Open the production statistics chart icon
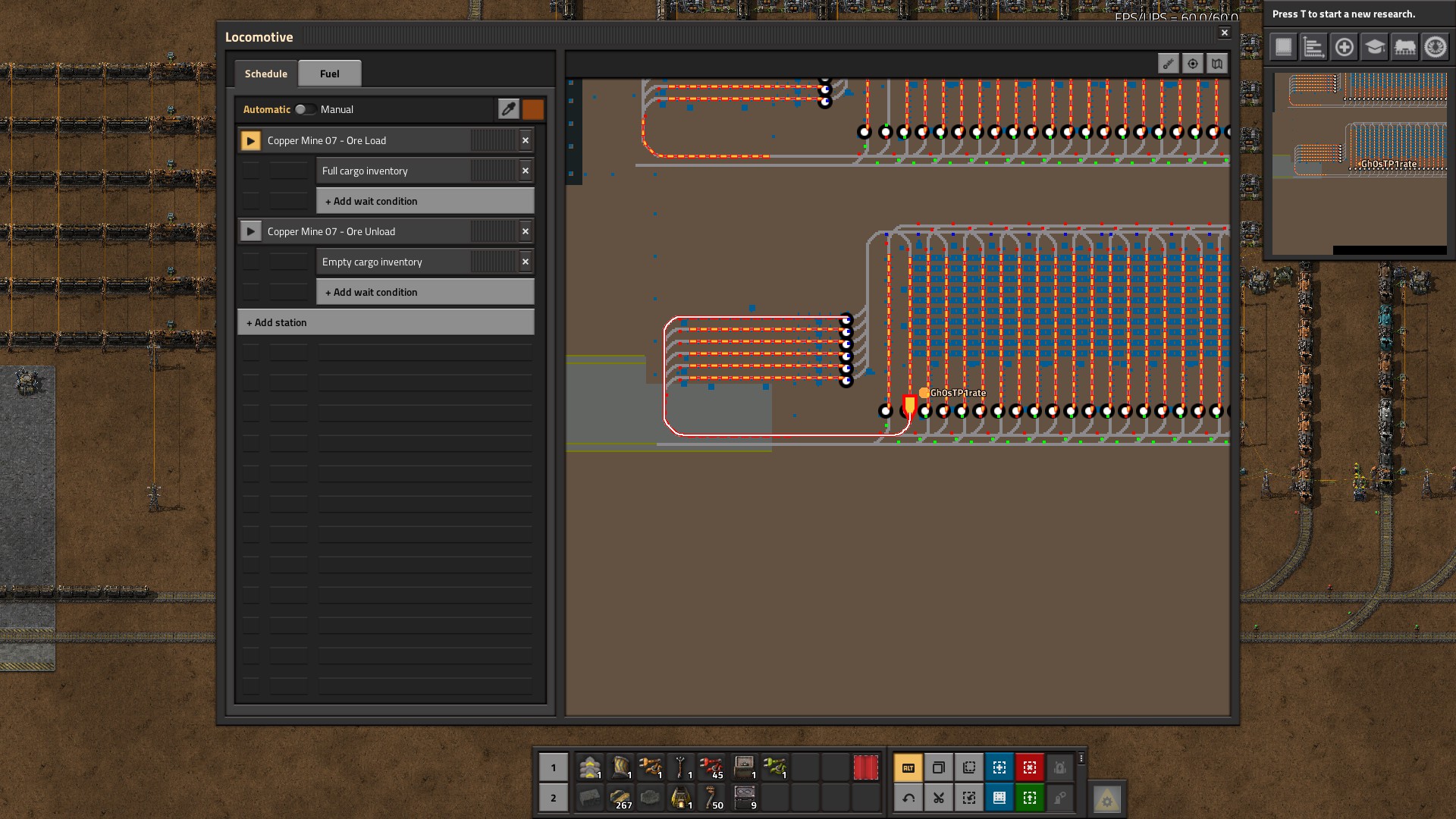This screenshot has height=819, width=1456. 1313,47
